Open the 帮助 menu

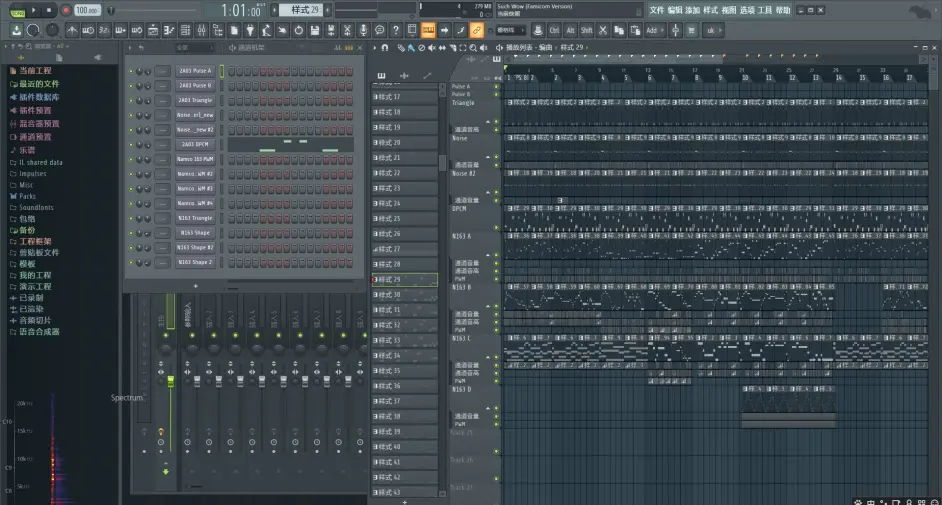pos(783,10)
